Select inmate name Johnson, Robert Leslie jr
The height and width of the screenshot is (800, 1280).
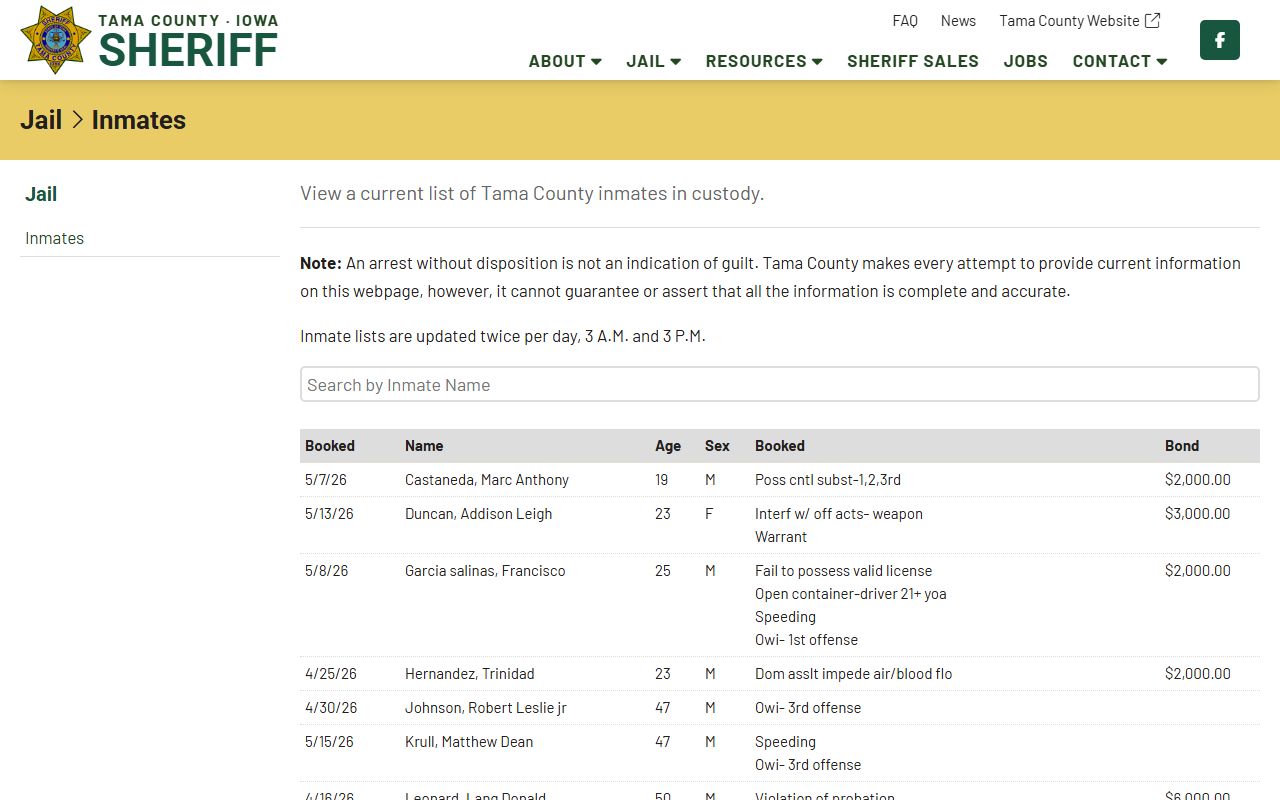point(486,708)
